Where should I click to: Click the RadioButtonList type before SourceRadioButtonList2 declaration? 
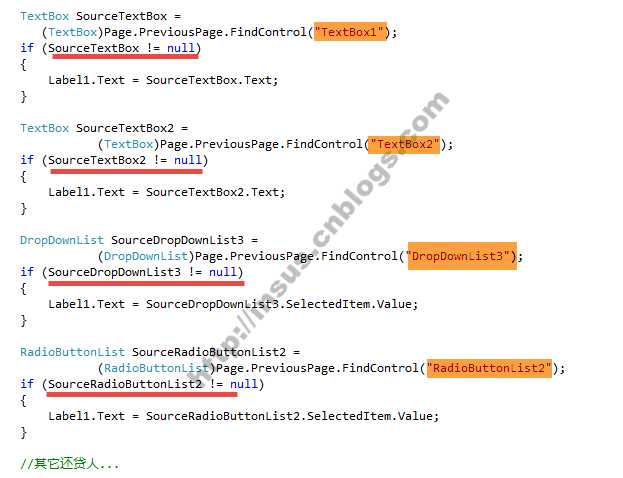[72, 352]
